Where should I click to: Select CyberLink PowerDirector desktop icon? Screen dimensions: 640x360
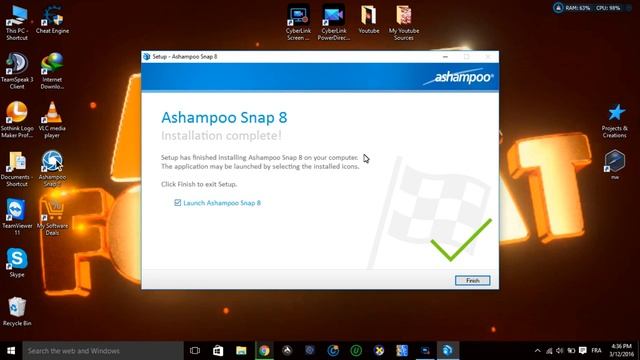333,22
